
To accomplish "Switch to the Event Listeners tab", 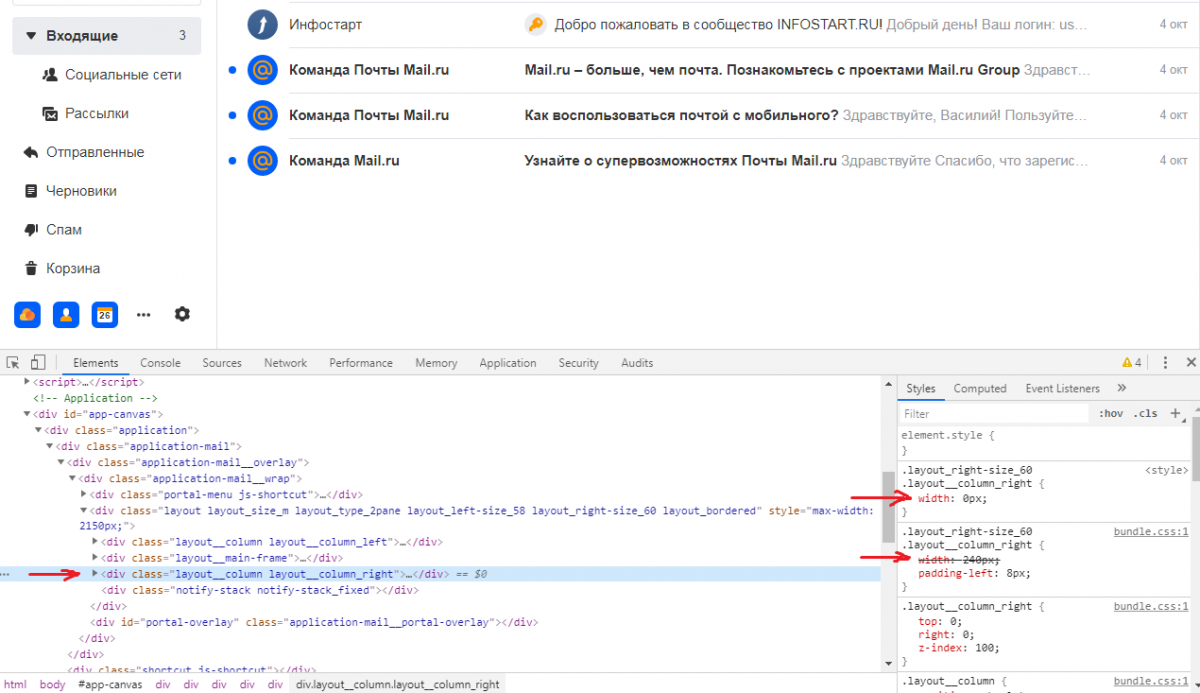I will pos(1062,388).
